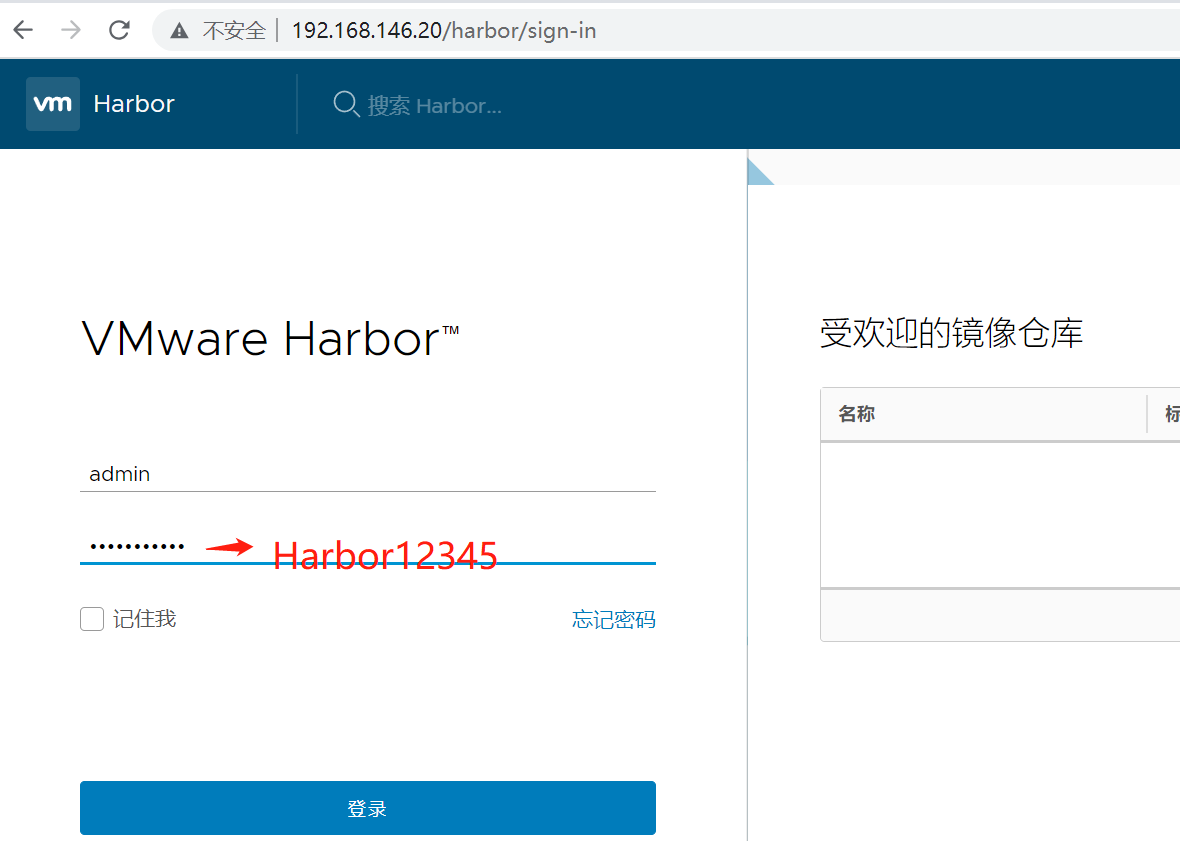Screen dimensions: 1180x841
Task: Select the 受欢迎的镜像仓库 section title
Action: (x=951, y=333)
